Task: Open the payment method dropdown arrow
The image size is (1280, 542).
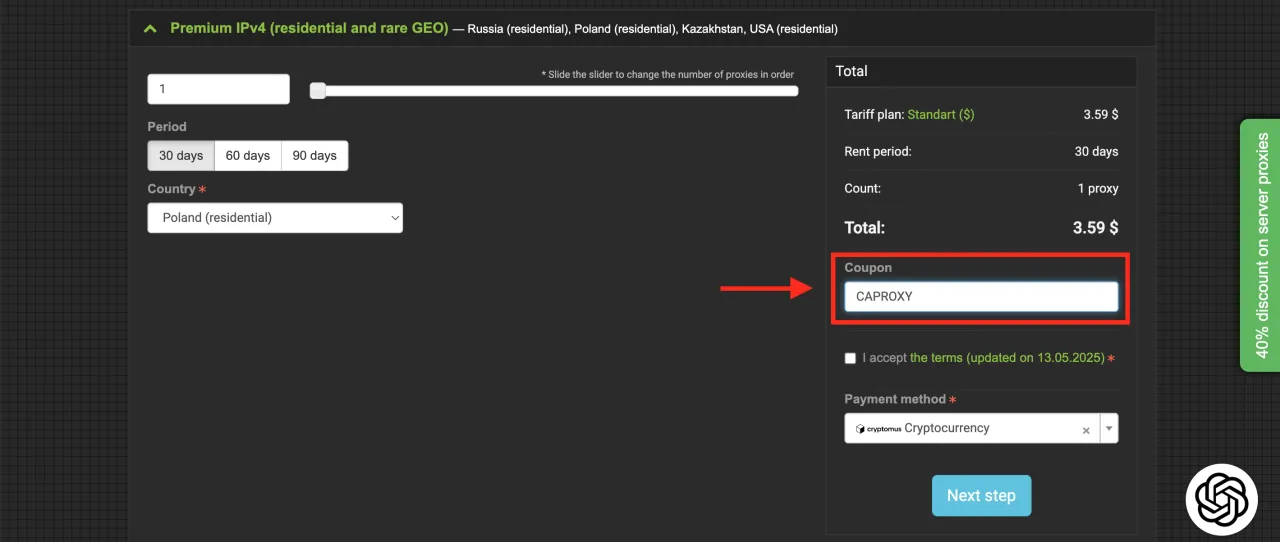Action: coord(1108,429)
